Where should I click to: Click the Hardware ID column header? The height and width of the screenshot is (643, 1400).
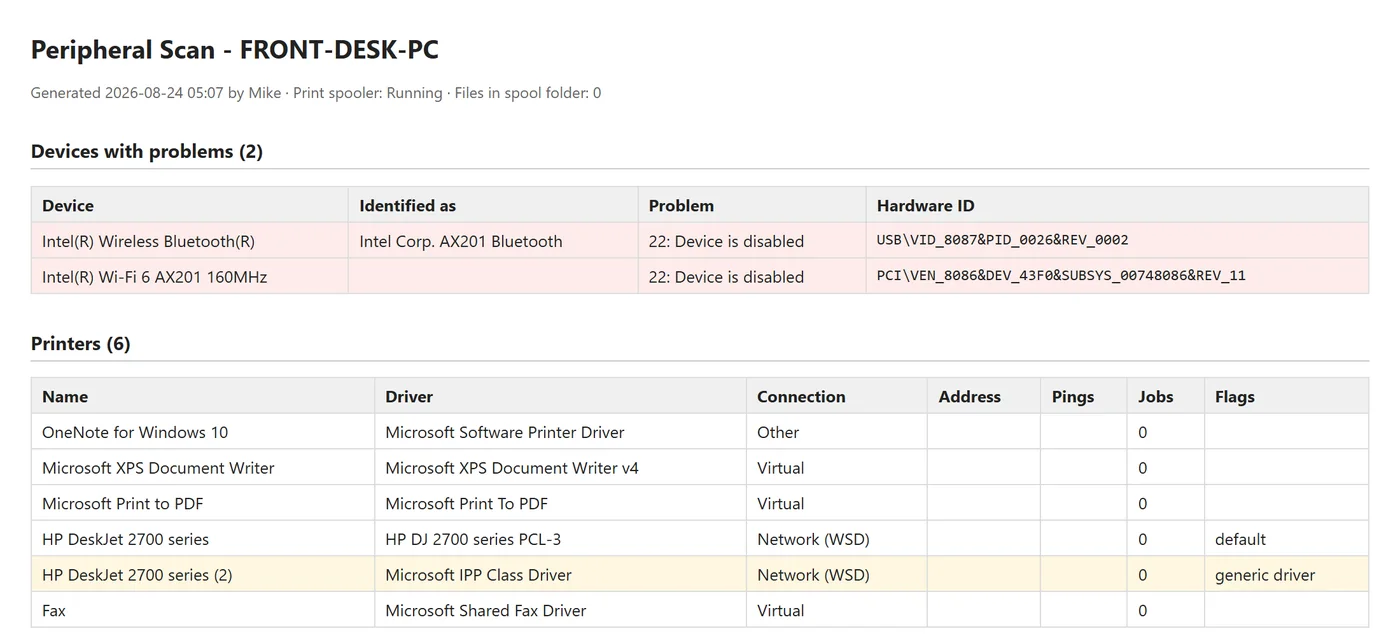[x=925, y=205]
